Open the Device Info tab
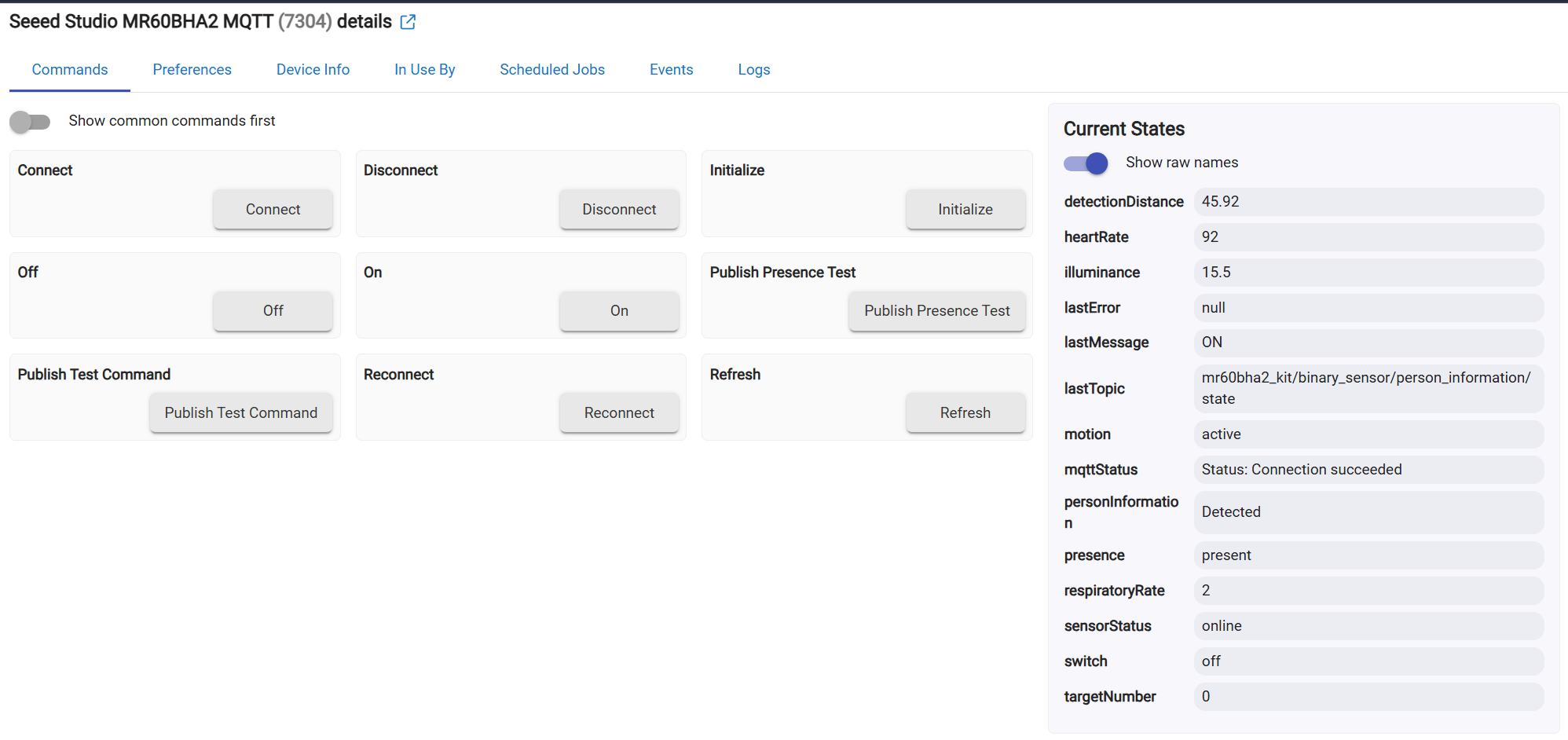This screenshot has width=1568, height=740. coord(313,70)
